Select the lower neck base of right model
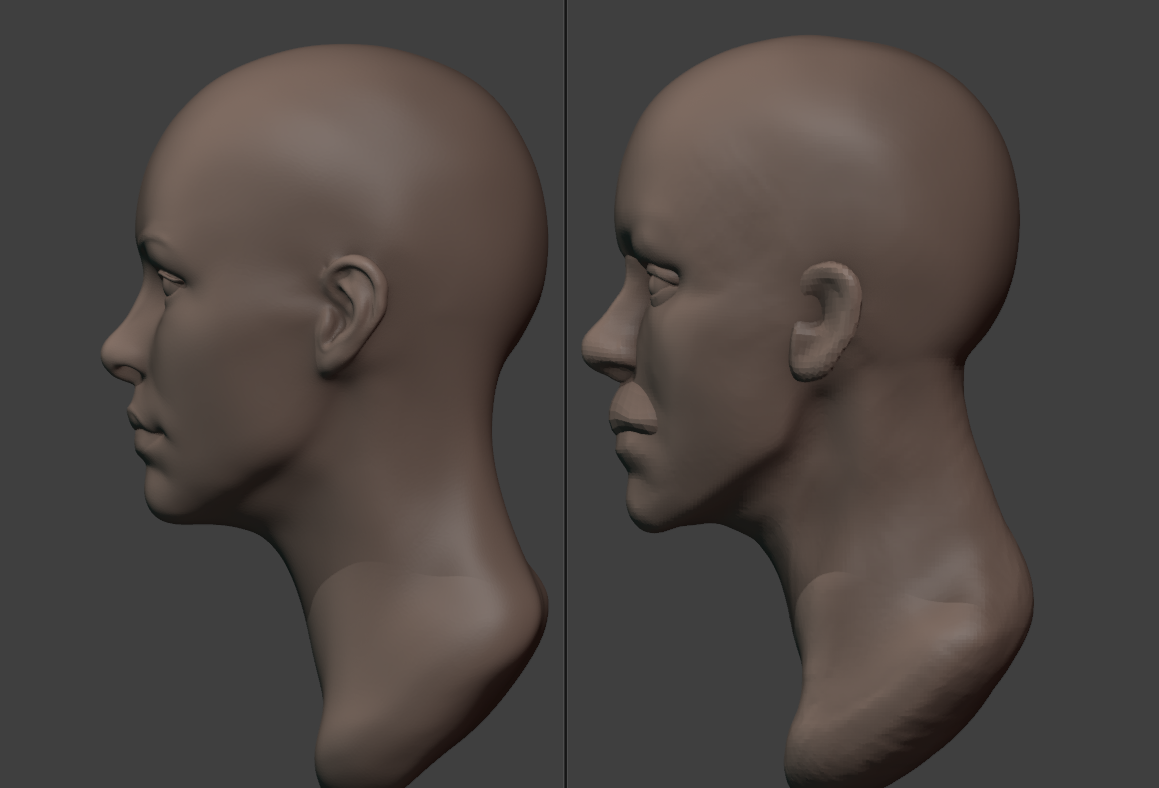The width and height of the screenshot is (1159, 788). (x=900, y=690)
